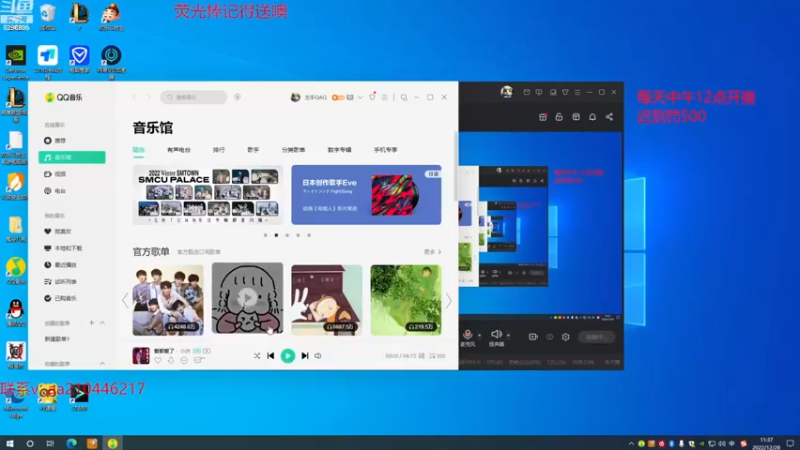
Task: Download current song using arrow icon
Action: point(171,360)
